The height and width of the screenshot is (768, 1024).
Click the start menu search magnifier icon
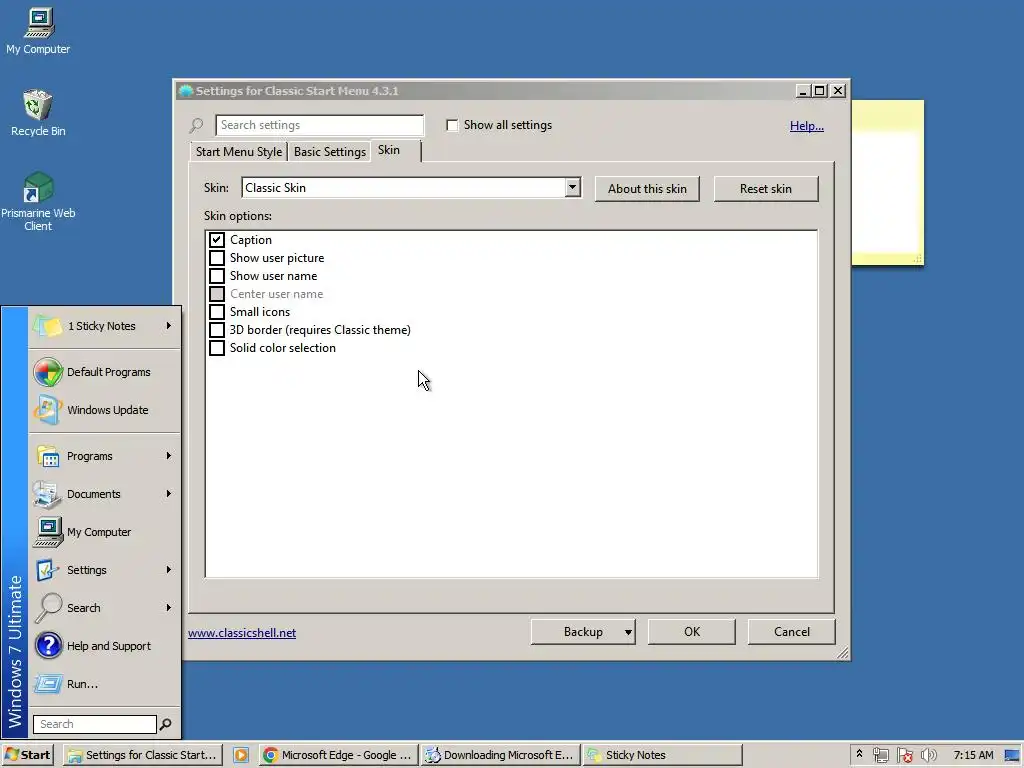pos(166,724)
